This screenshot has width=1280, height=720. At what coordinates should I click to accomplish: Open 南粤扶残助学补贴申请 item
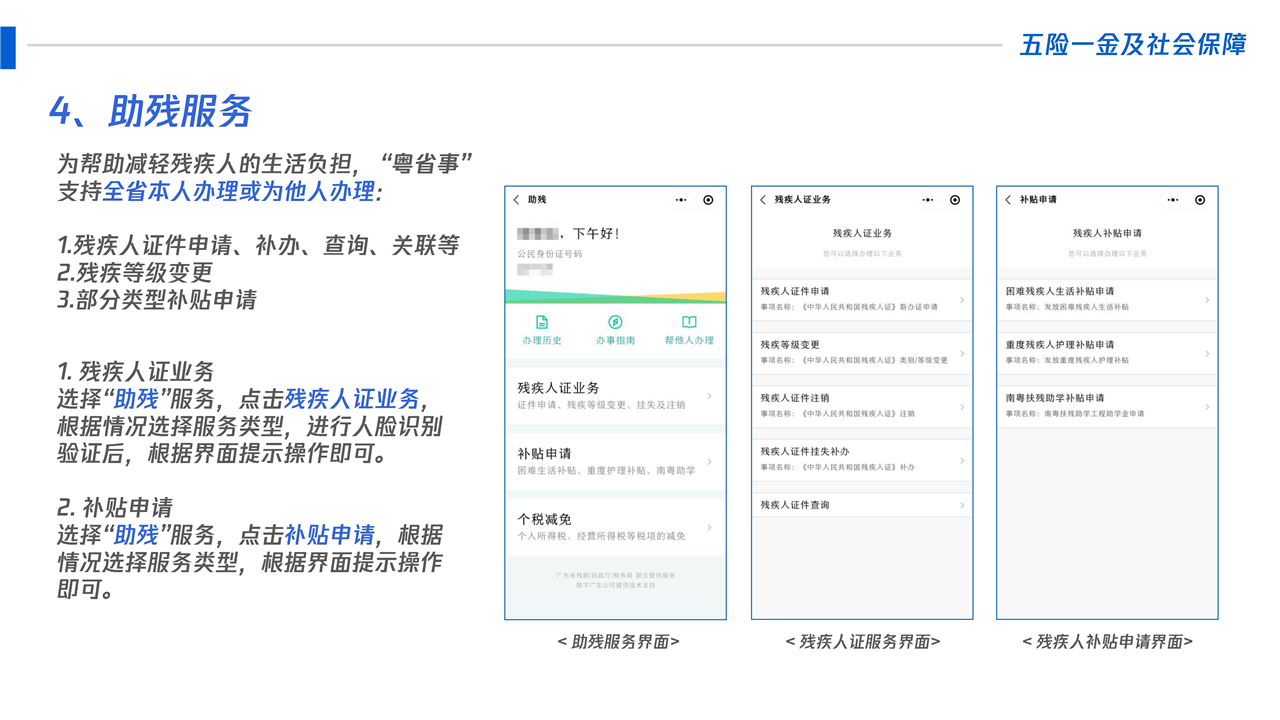(1107, 406)
